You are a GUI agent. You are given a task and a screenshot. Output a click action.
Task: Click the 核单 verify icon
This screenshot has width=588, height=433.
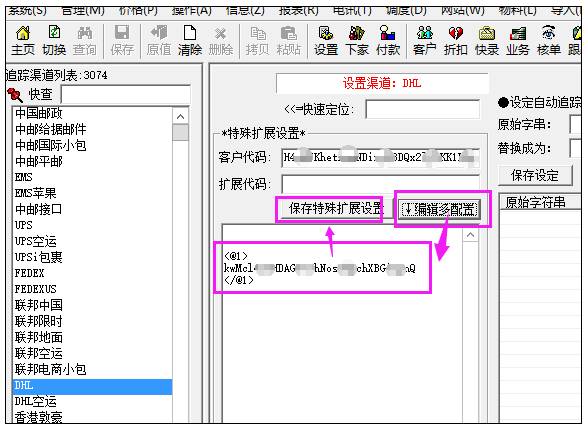pyautogui.click(x=548, y=33)
